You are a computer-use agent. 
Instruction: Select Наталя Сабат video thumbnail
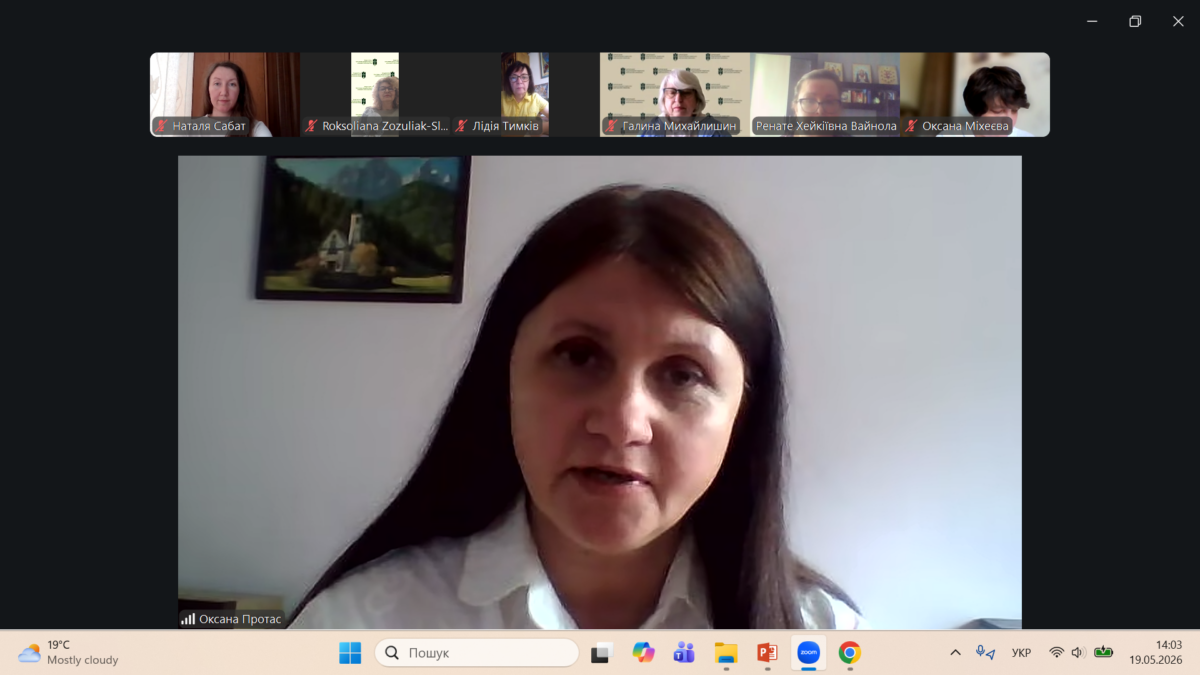point(225,94)
